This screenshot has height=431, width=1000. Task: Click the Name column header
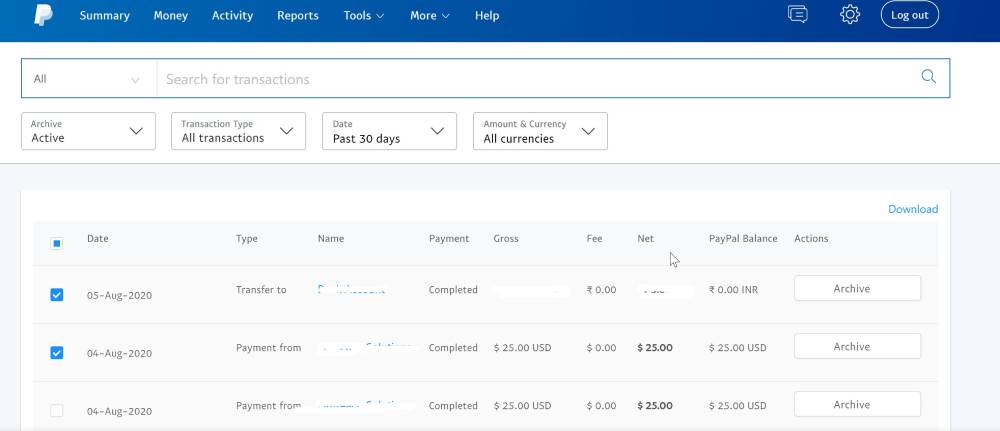(x=330, y=238)
